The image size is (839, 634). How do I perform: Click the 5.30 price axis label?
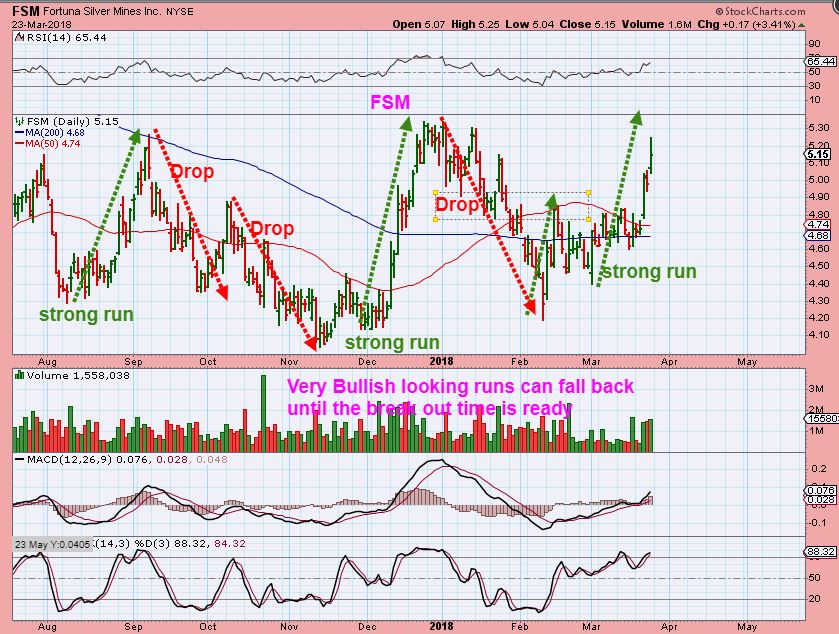(x=819, y=127)
